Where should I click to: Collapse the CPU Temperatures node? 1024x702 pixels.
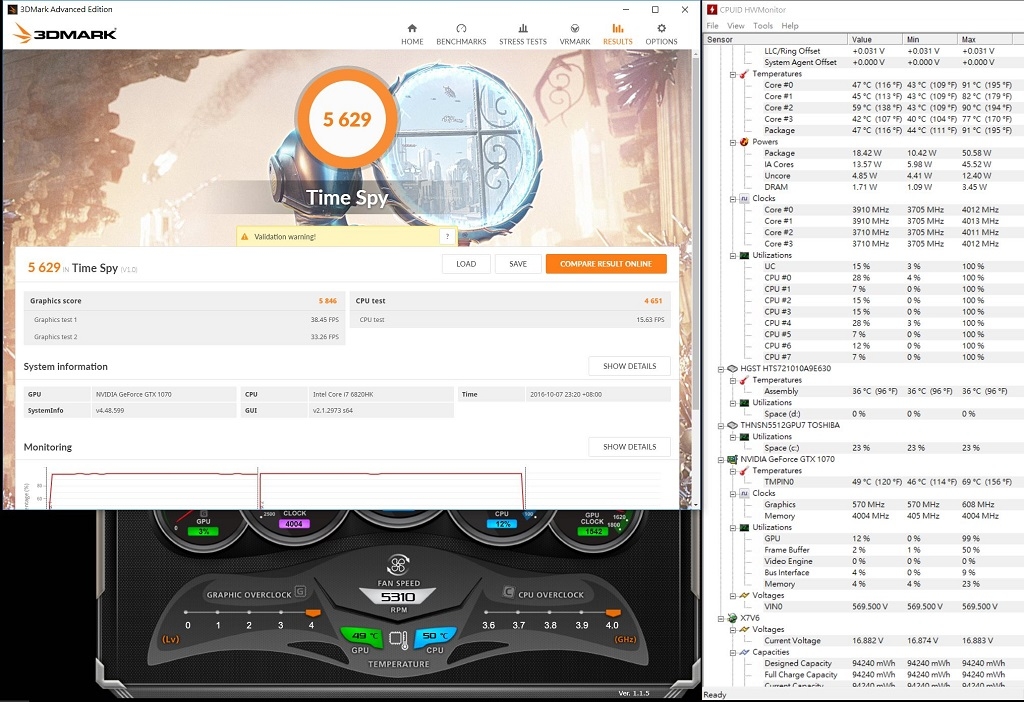[733, 74]
